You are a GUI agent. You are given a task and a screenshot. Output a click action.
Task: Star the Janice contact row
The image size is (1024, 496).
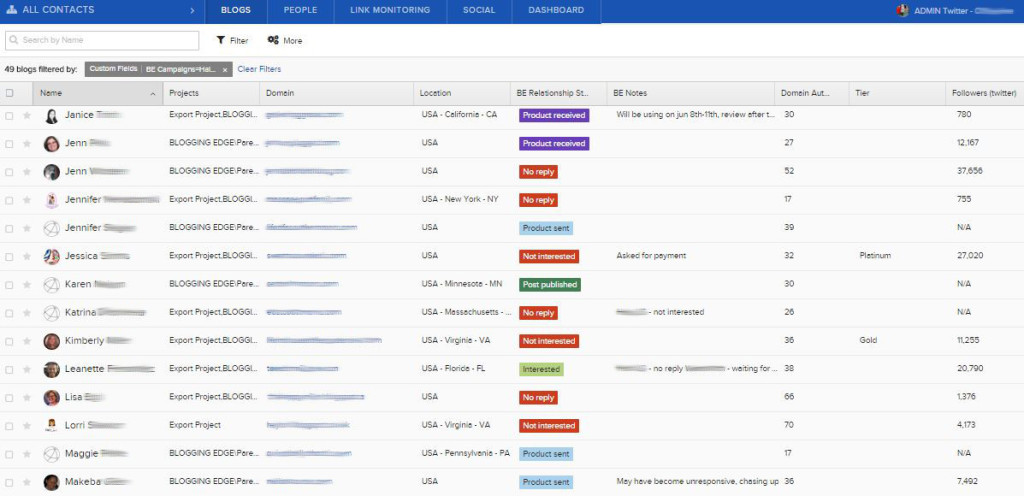[x=27, y=116]
